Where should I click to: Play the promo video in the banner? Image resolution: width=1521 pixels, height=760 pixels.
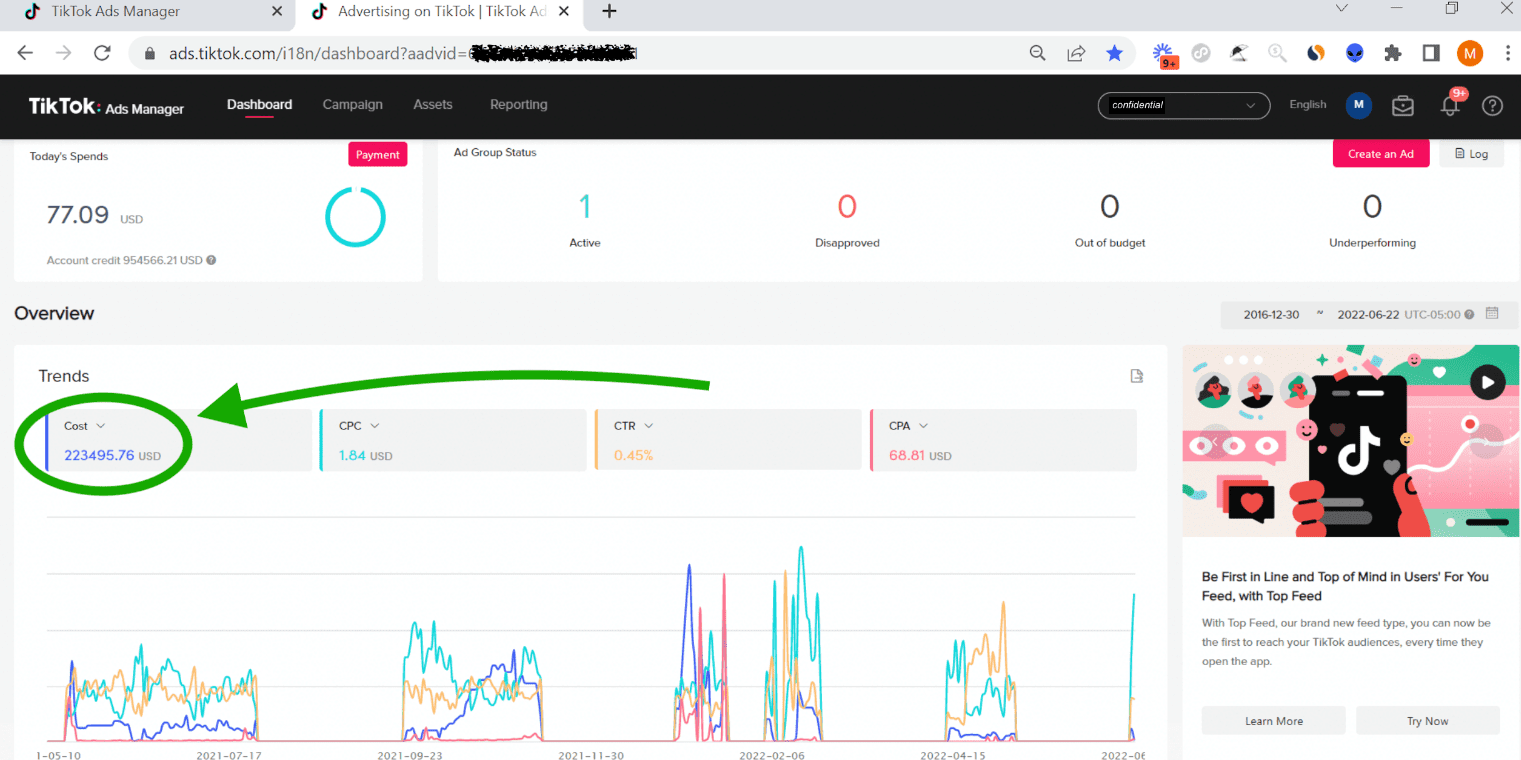point(1488,382)
